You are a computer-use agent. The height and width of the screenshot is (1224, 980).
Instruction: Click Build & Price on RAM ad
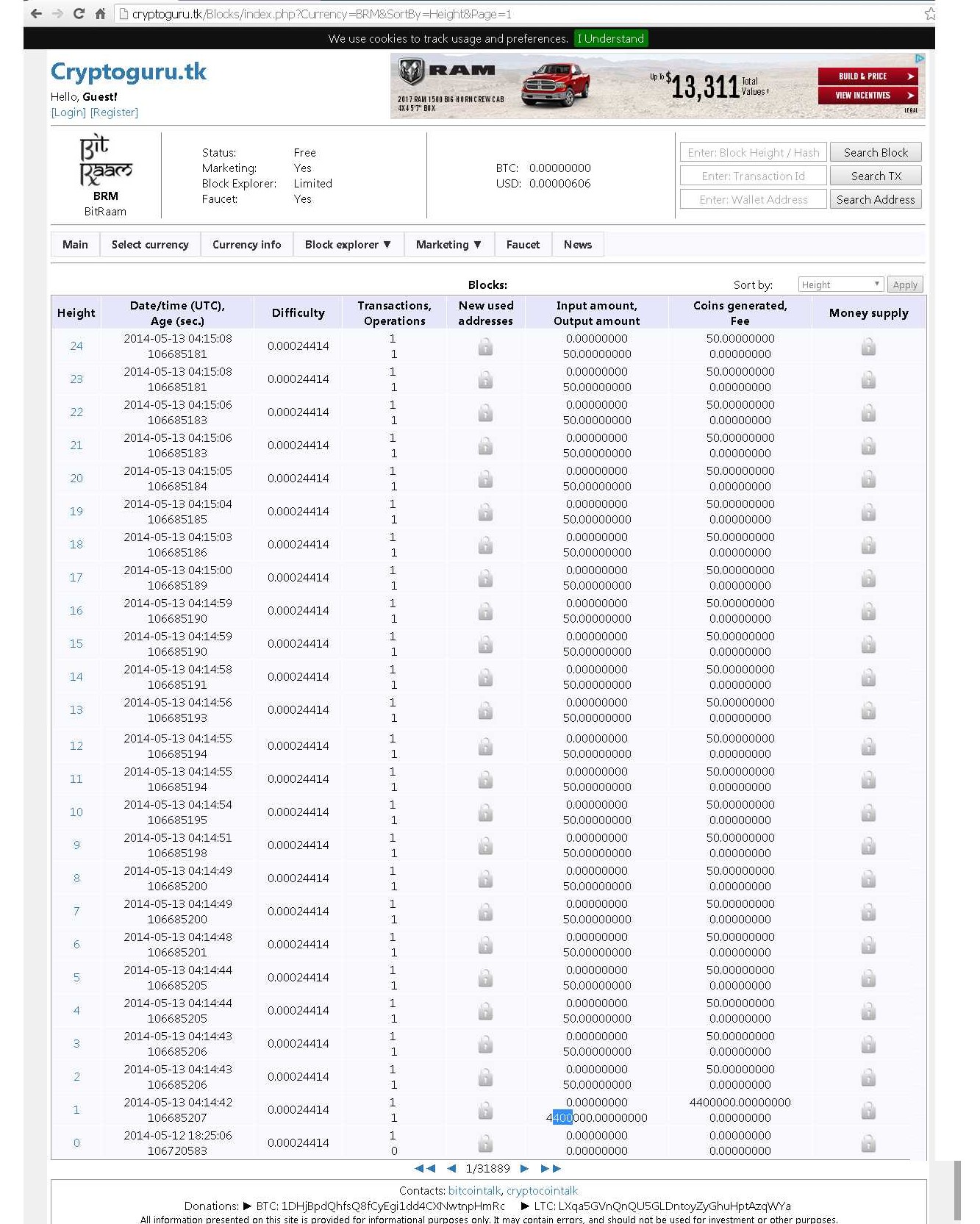868,76
